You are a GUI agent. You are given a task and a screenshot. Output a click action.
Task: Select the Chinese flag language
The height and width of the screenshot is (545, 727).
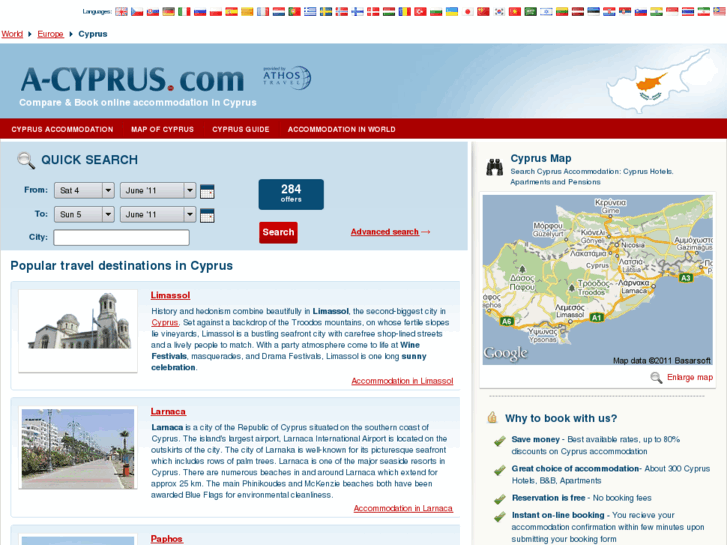click(483, 12)
